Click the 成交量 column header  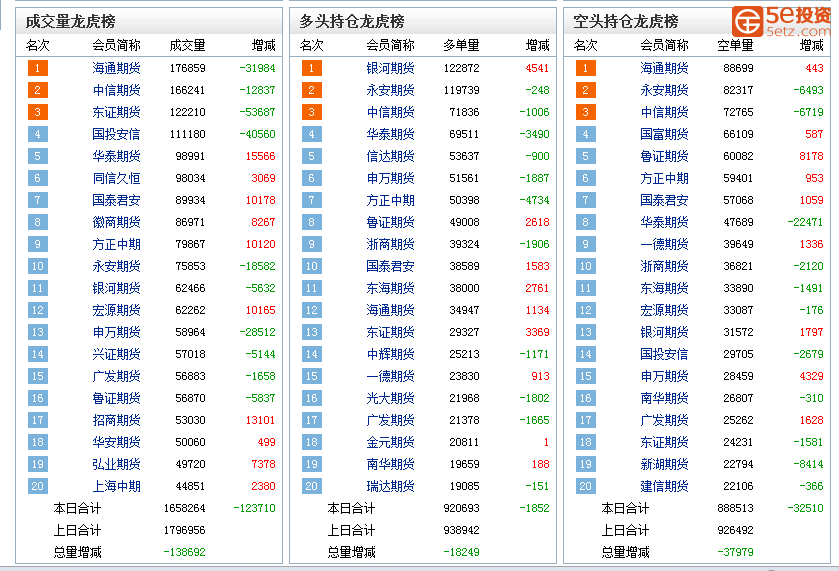[x=187, y=45]
